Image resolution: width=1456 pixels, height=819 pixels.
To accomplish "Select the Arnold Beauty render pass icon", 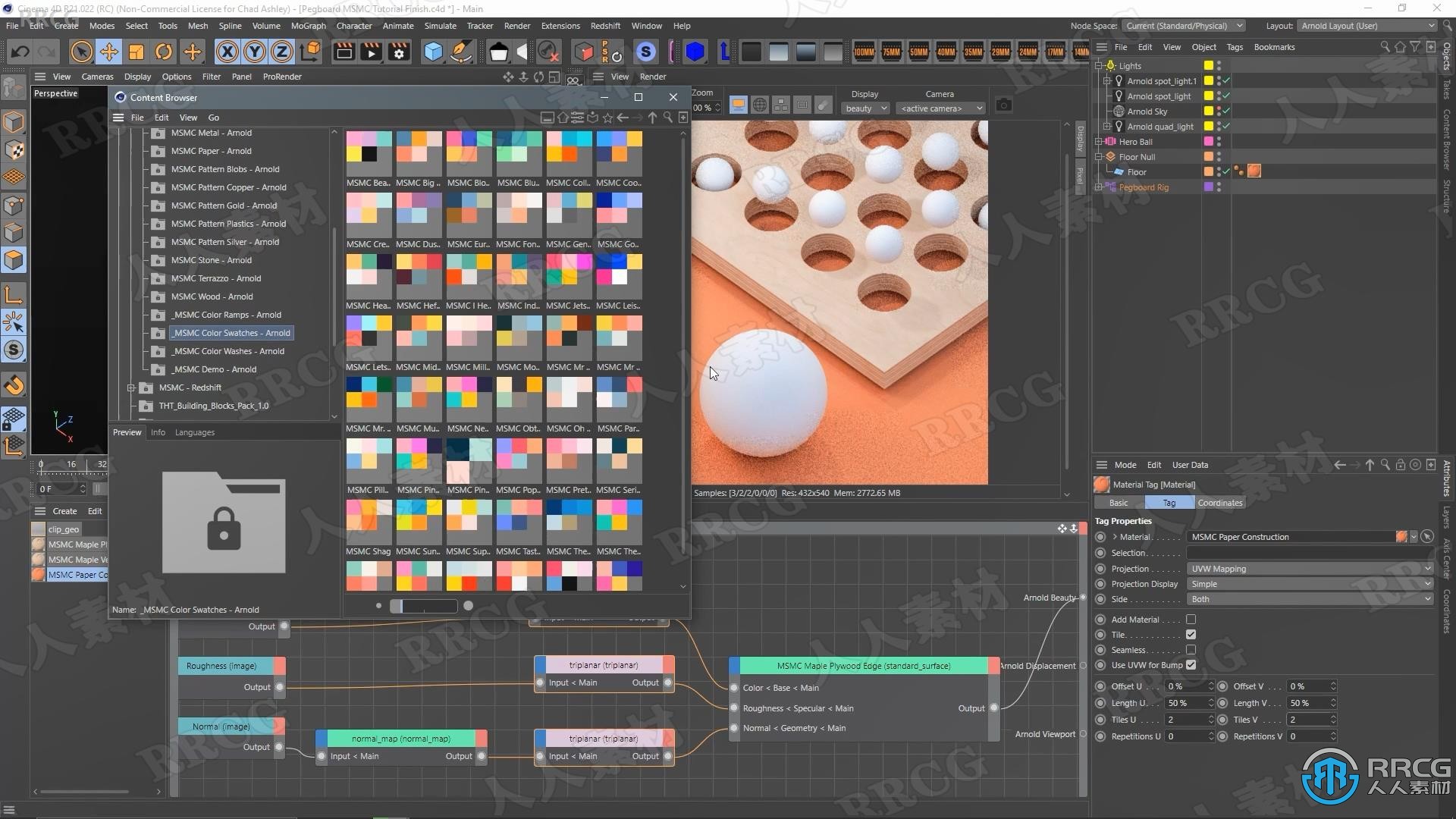I will tap(1081, 597).
